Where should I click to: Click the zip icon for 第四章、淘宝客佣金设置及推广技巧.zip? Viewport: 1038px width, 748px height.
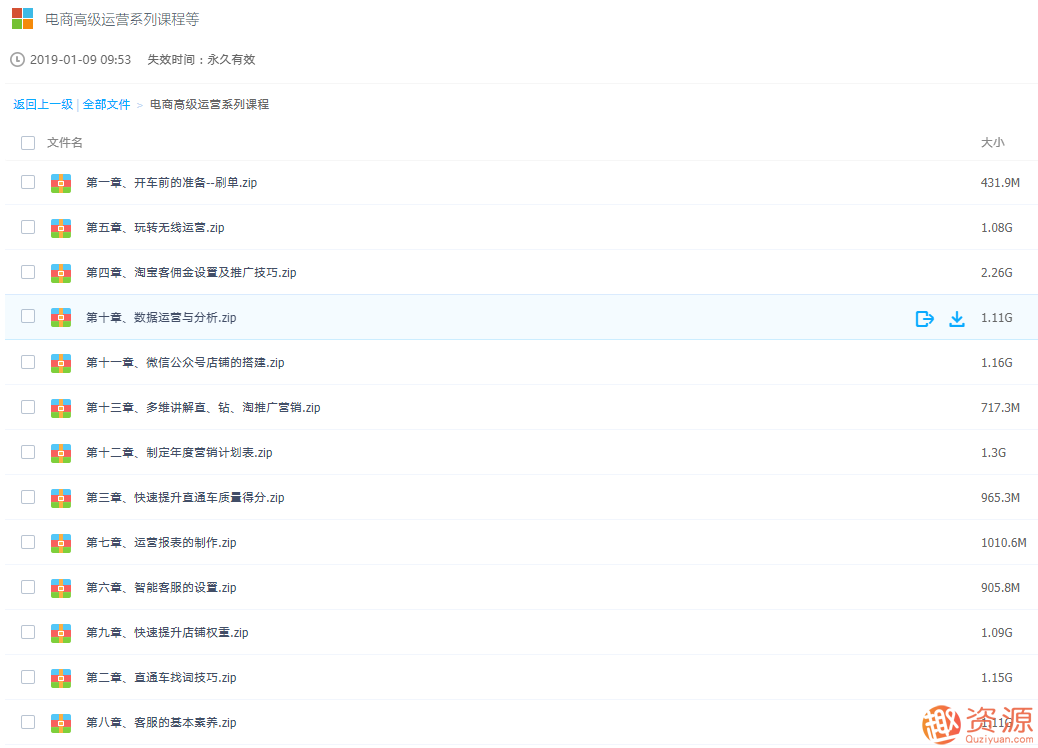(61, 273)
